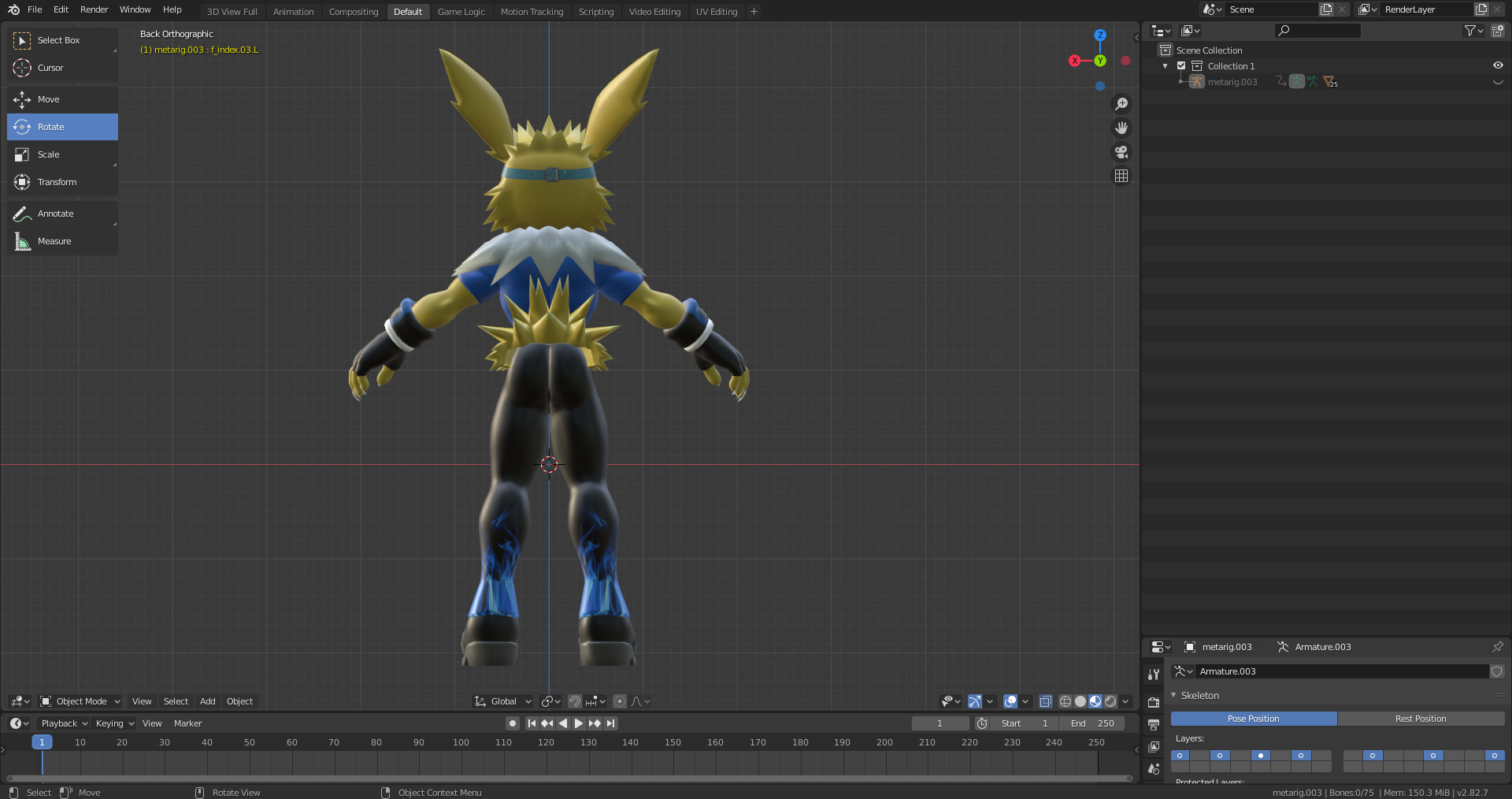
Task: Select material preview shading
Action: click(x=1095, y=701)
